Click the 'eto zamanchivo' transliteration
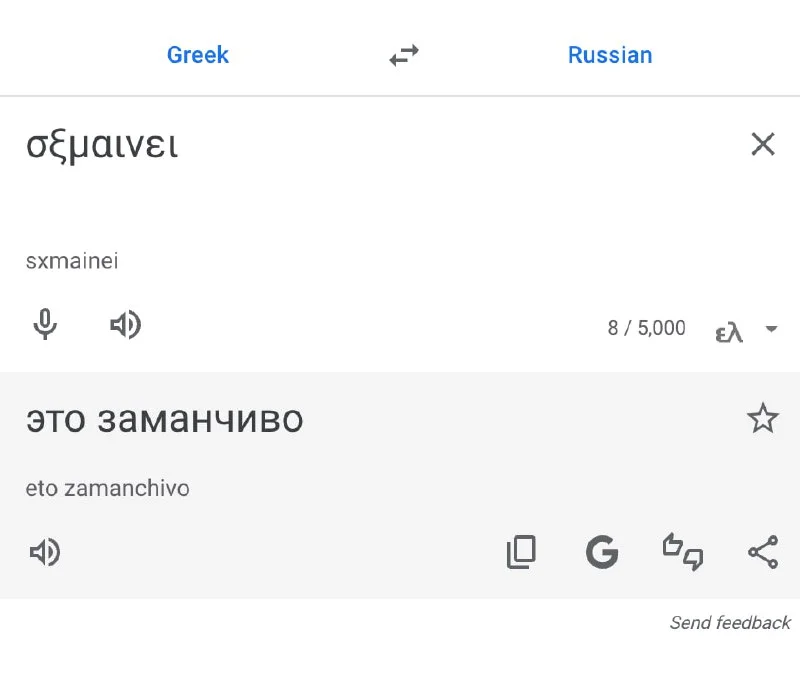Image resolution: width=800 pixels, height=696 pixels. 107,488
